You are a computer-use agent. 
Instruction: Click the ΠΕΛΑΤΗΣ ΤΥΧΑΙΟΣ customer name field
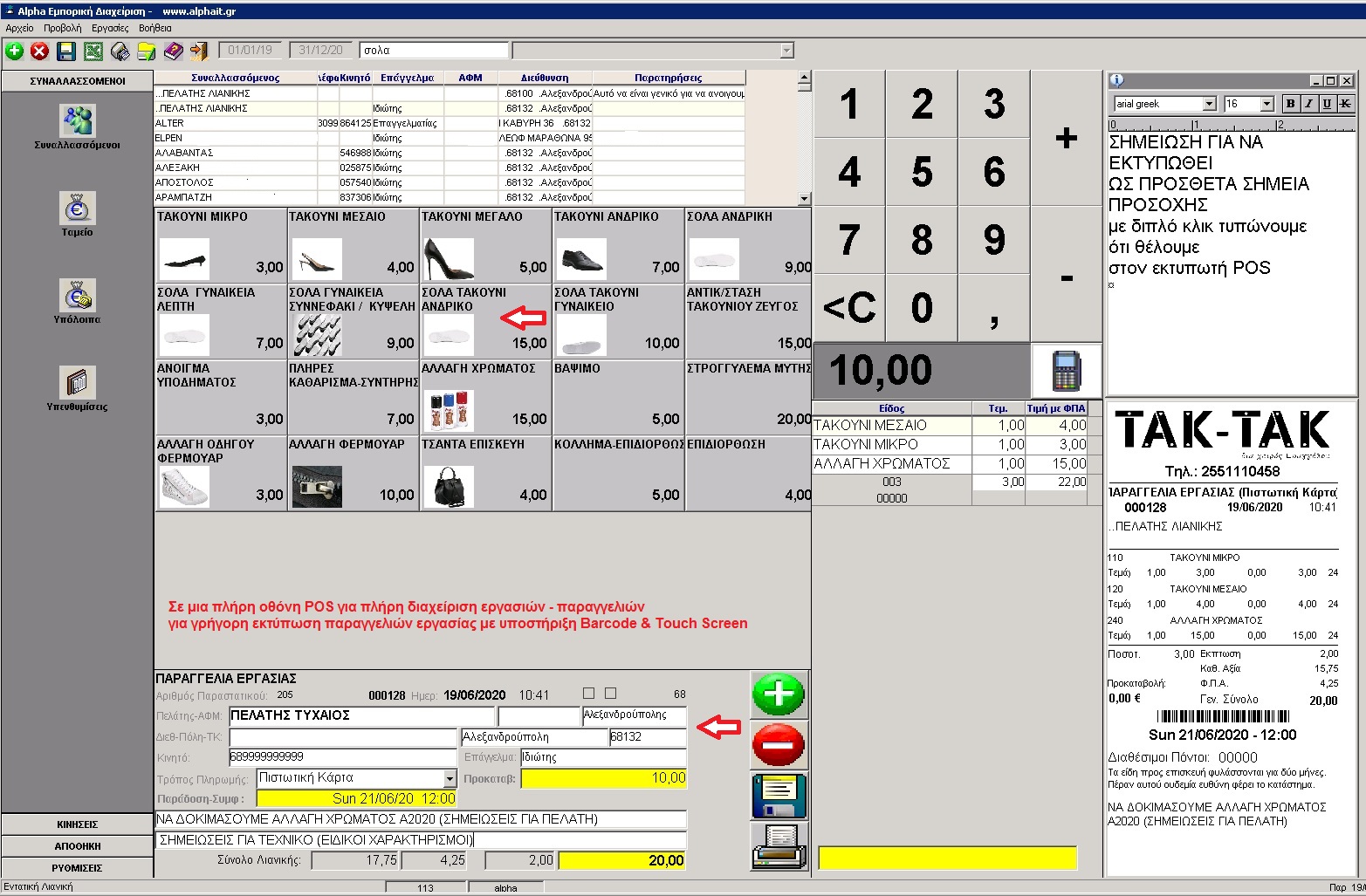coord(361,716)
